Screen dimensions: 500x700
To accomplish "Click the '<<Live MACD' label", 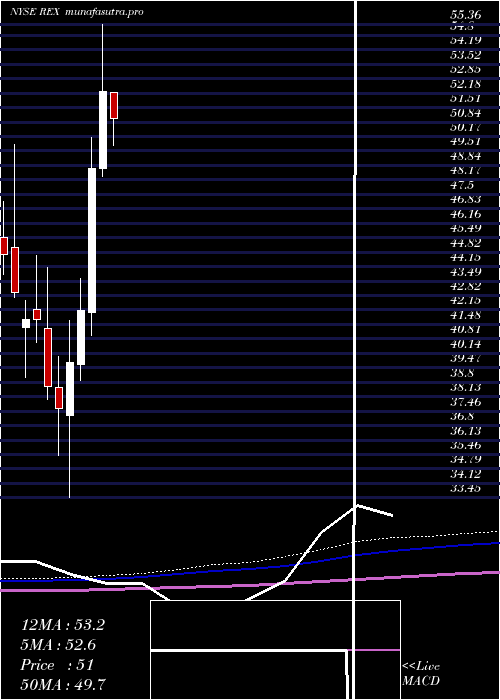I will [x=421, y=674].
